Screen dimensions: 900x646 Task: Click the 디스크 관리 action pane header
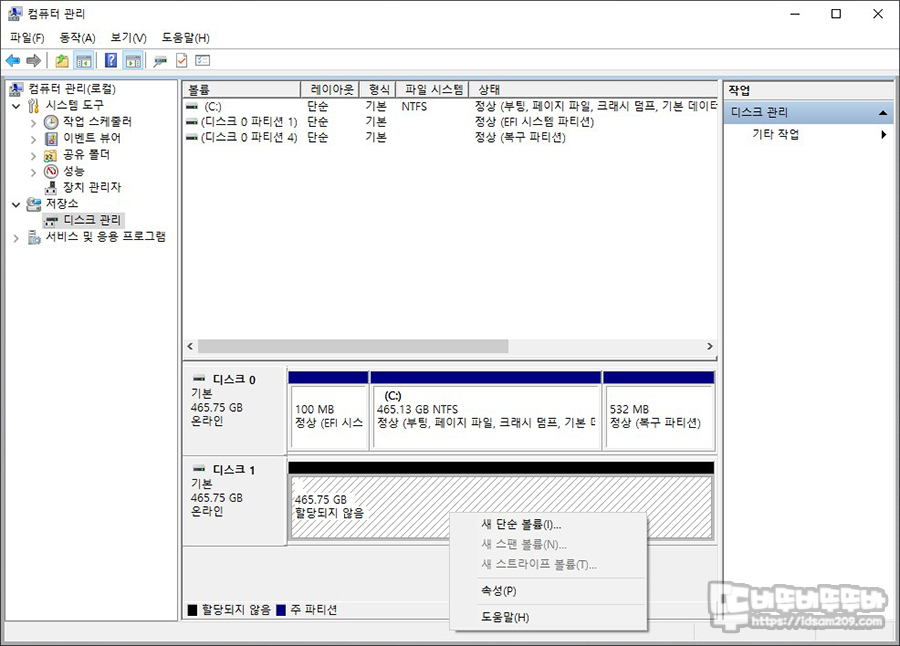(x=808, y=113)
